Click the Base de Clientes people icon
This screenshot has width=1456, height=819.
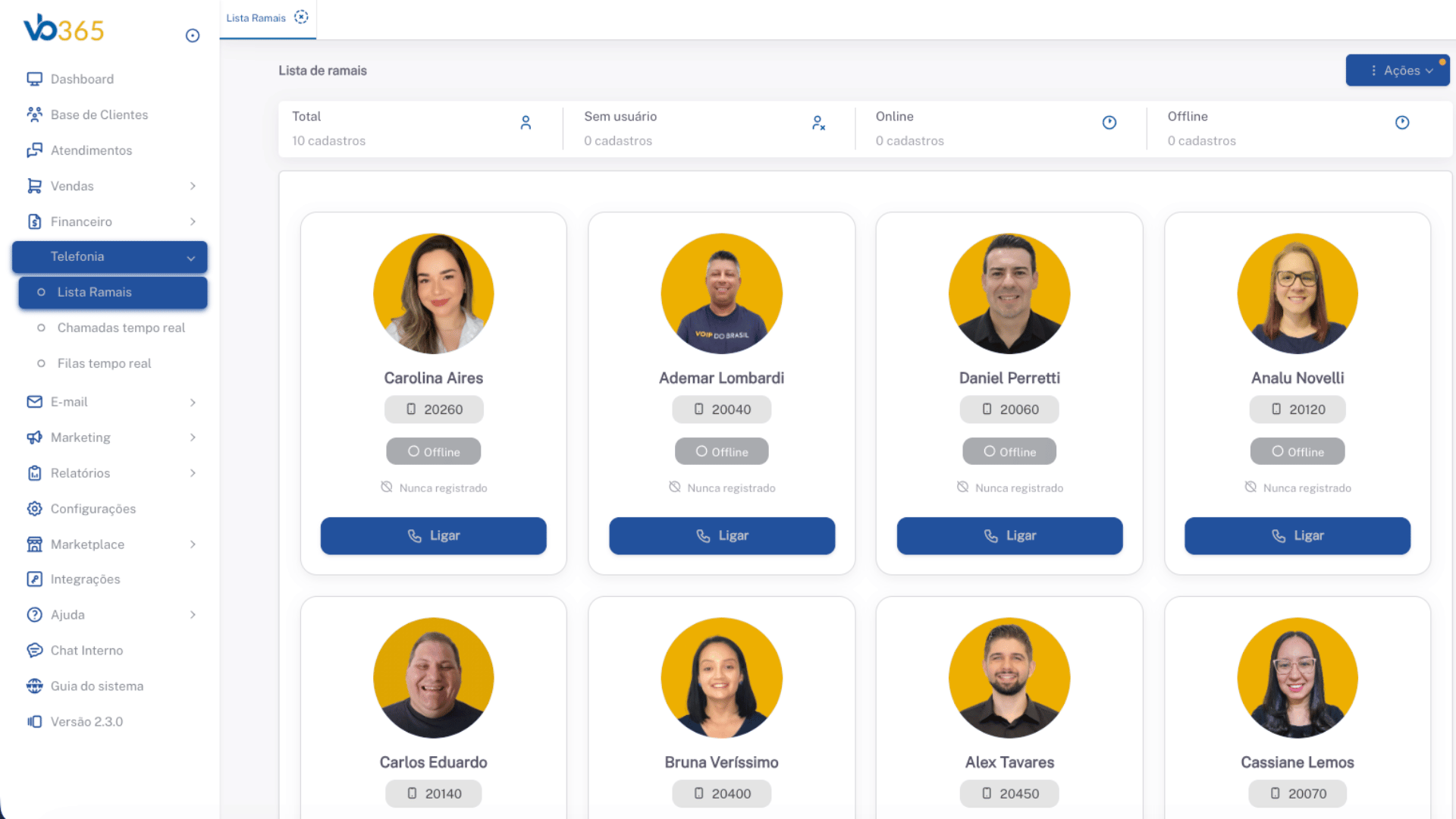(x=34, y=115)
